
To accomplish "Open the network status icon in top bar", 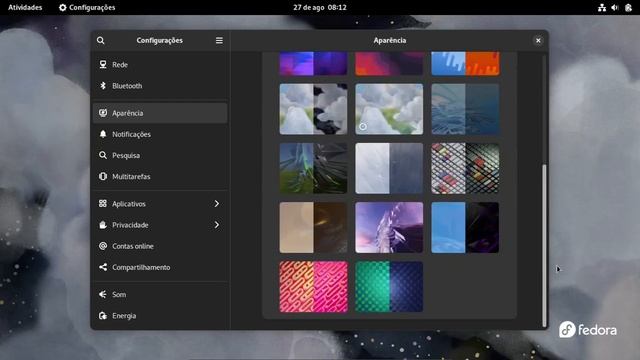I will (x=602, y=7).
